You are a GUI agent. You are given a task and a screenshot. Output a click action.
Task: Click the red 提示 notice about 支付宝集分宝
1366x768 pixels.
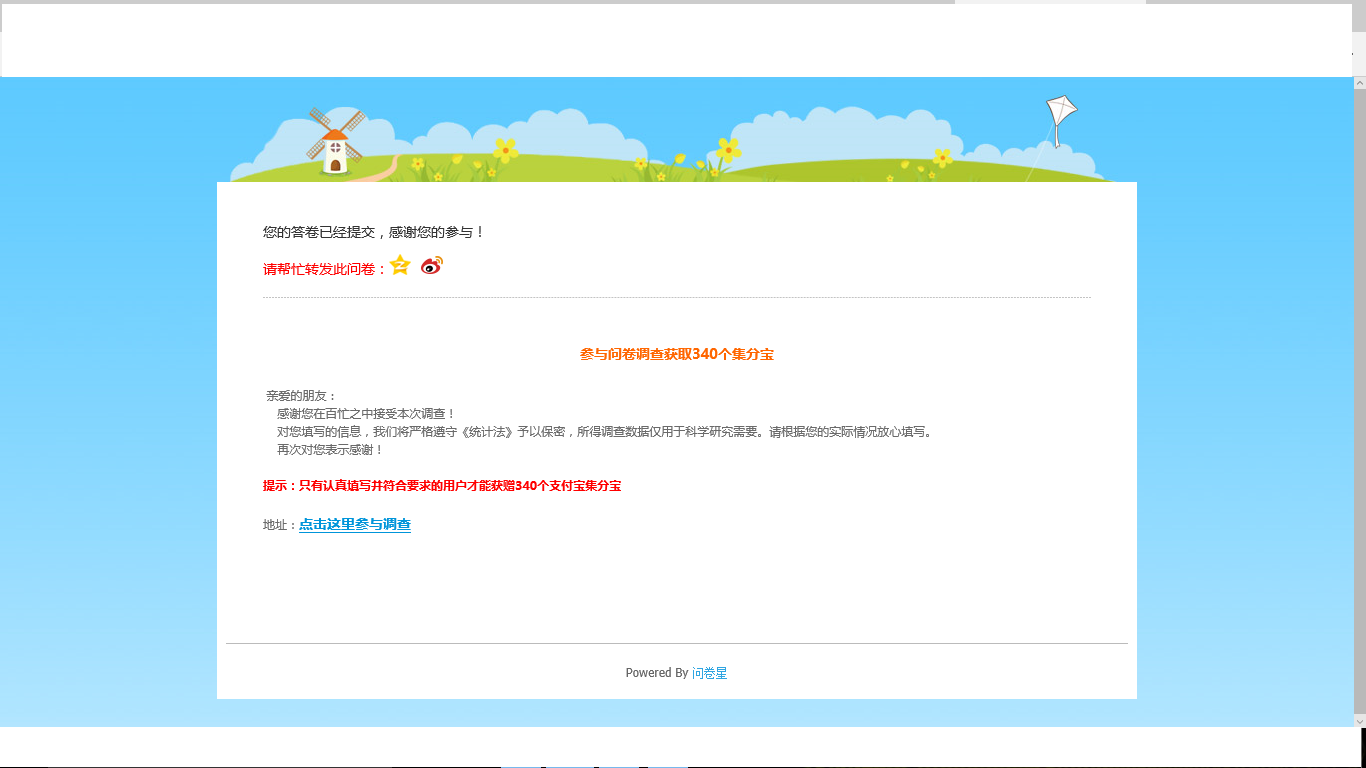coord(442,486)
